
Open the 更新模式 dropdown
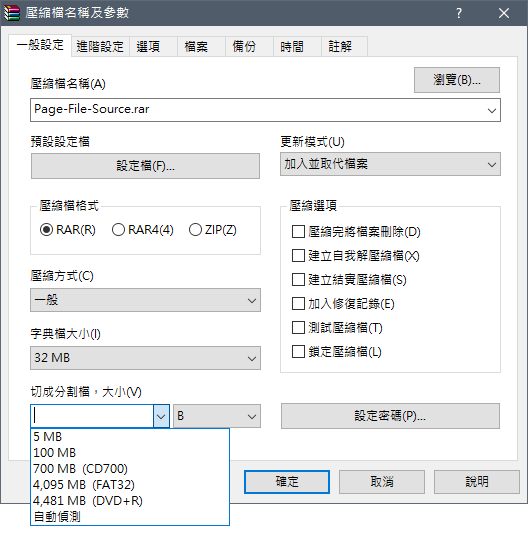[x=390, y=164]
